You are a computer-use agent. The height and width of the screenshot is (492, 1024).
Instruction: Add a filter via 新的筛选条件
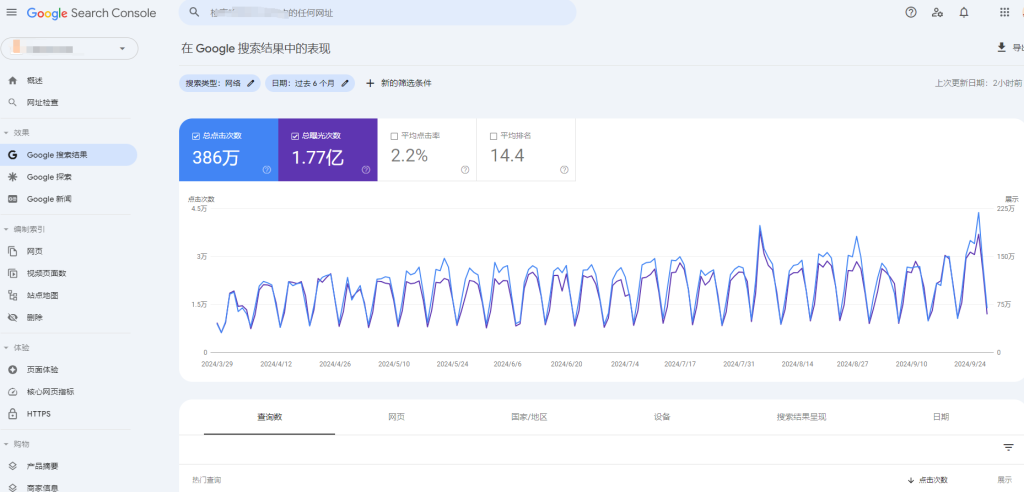tap(398, 83)
